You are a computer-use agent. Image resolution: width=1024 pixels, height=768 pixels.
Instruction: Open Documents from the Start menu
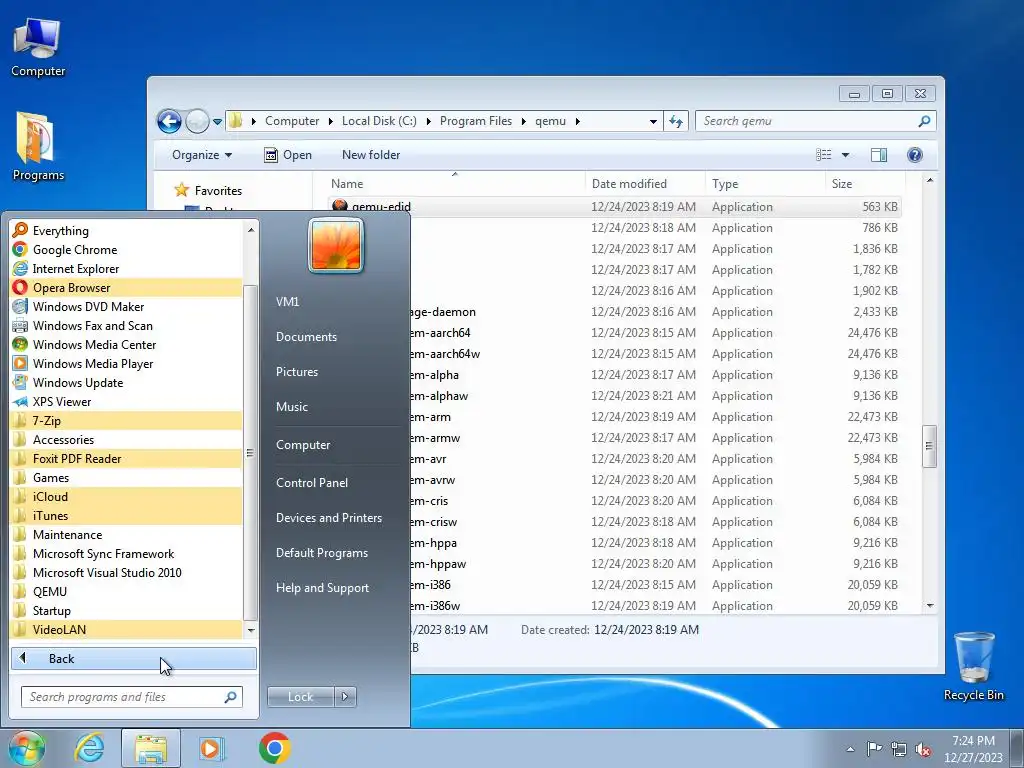(x=306, y=337)
